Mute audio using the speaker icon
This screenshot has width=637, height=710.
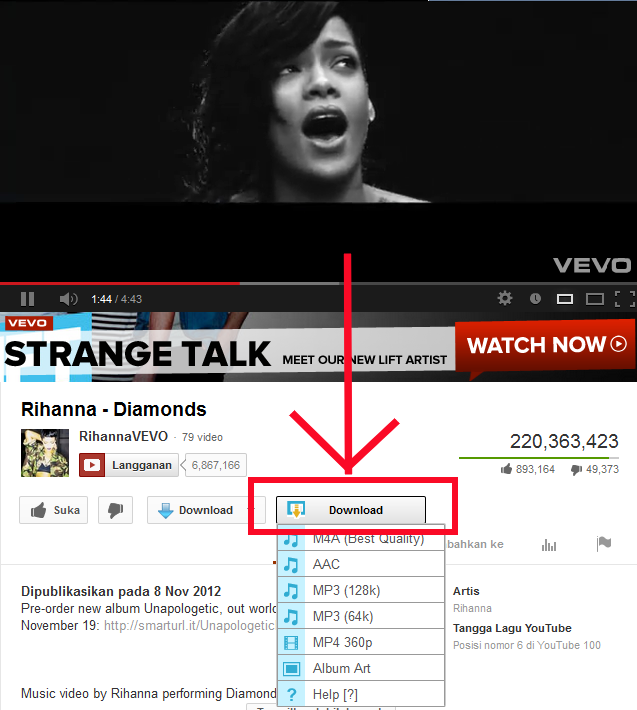[68, 299]
